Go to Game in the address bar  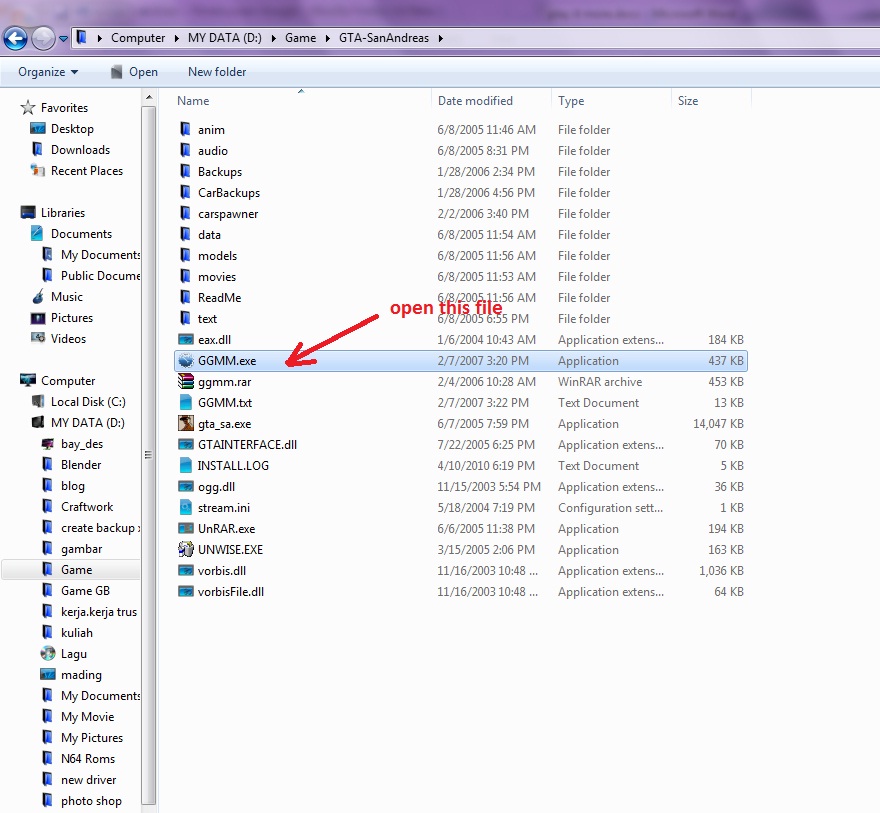click(300, 38)
